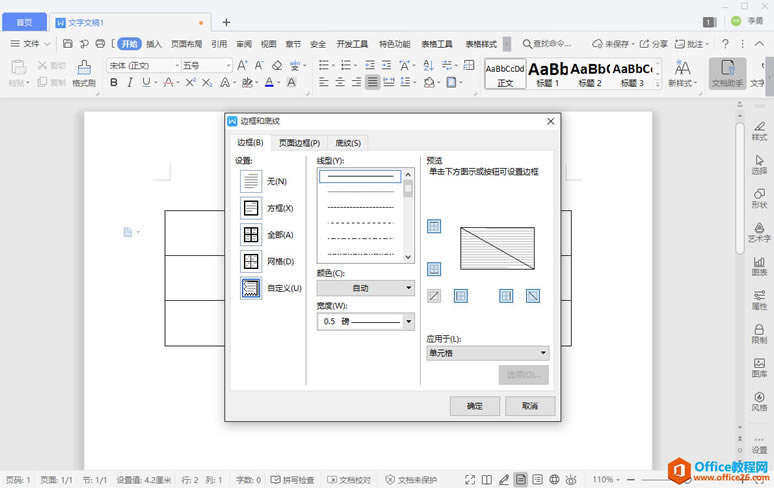
Task: Open the border width dropdown
Action: (366, 321)
